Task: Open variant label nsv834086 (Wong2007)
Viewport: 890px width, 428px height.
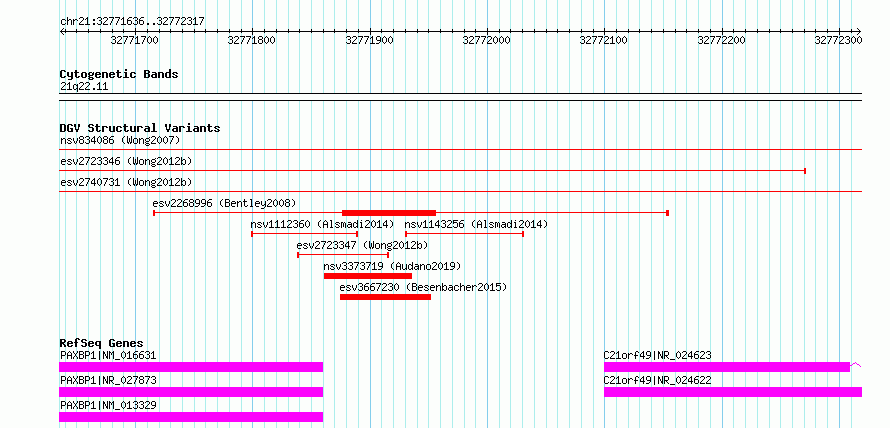Action: click(120, 140)
